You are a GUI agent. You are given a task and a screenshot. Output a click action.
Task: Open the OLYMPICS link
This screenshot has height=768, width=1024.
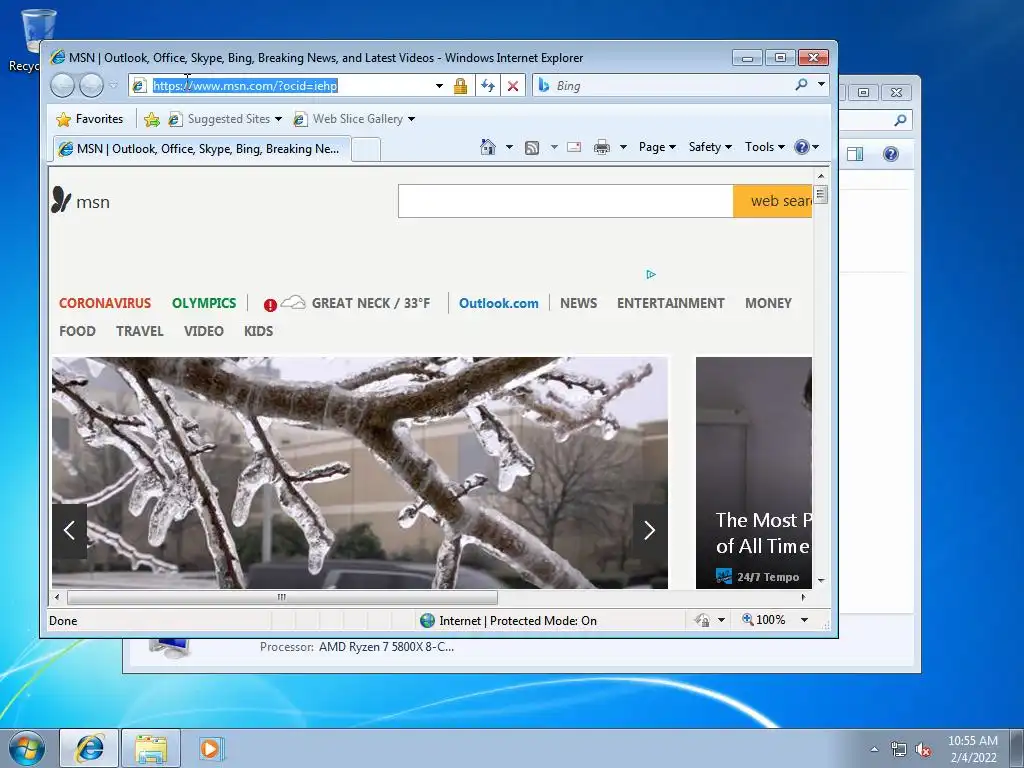[204, 303]
